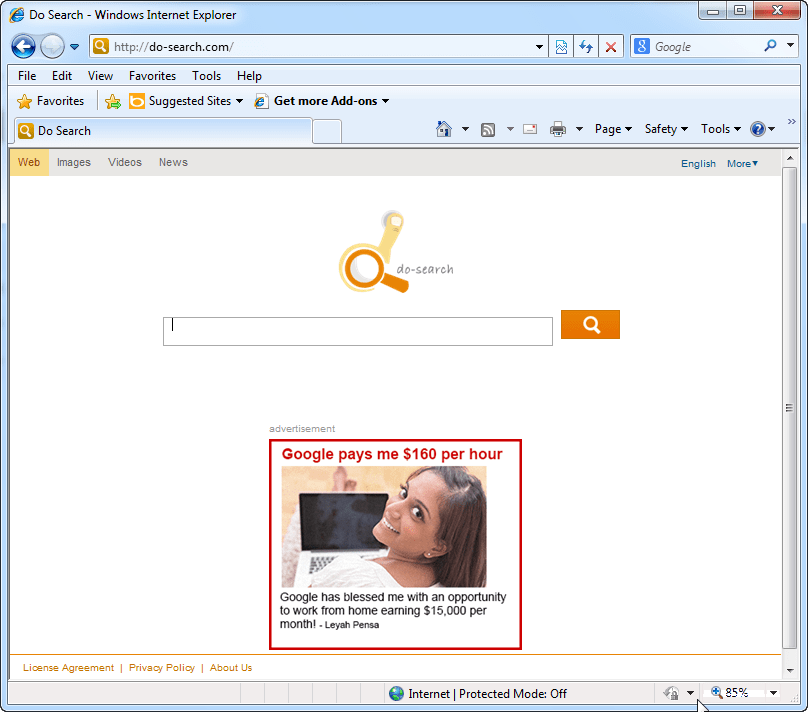Click the do-search logo
The height and width of the screenshot is (712, 808).
point(396,251)
